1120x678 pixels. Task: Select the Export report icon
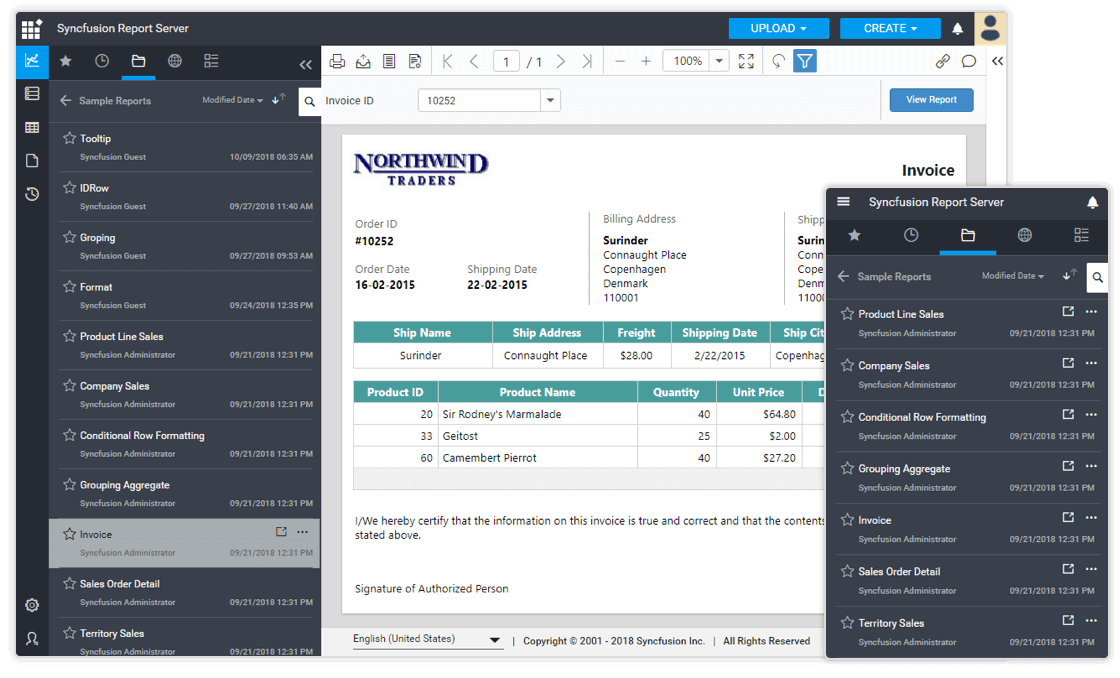tap(362, 60)
